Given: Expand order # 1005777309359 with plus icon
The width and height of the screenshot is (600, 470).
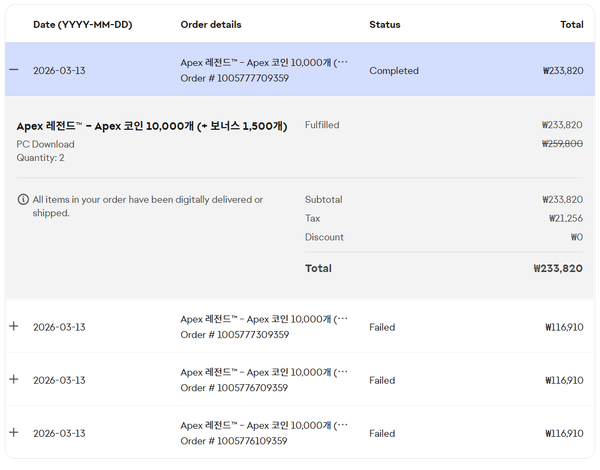Looking at the screenshot, I should click(x=13, y=326).
